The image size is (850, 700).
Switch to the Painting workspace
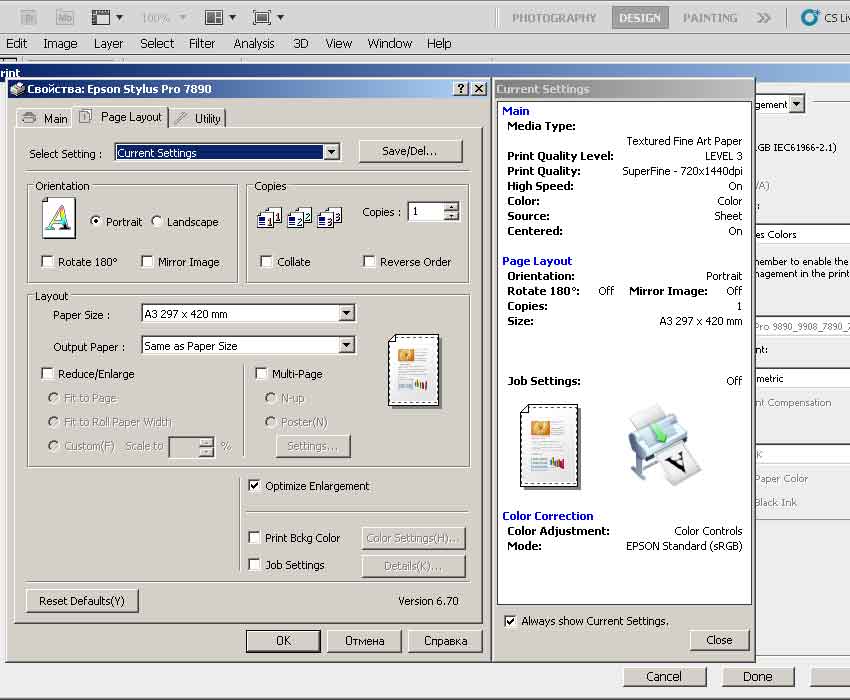pos(710,18)
